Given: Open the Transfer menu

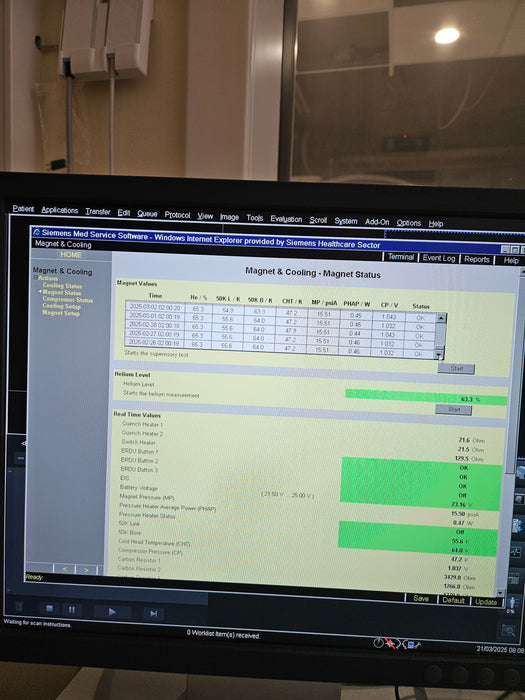Looking at the screenshot, I should (98, 212).
